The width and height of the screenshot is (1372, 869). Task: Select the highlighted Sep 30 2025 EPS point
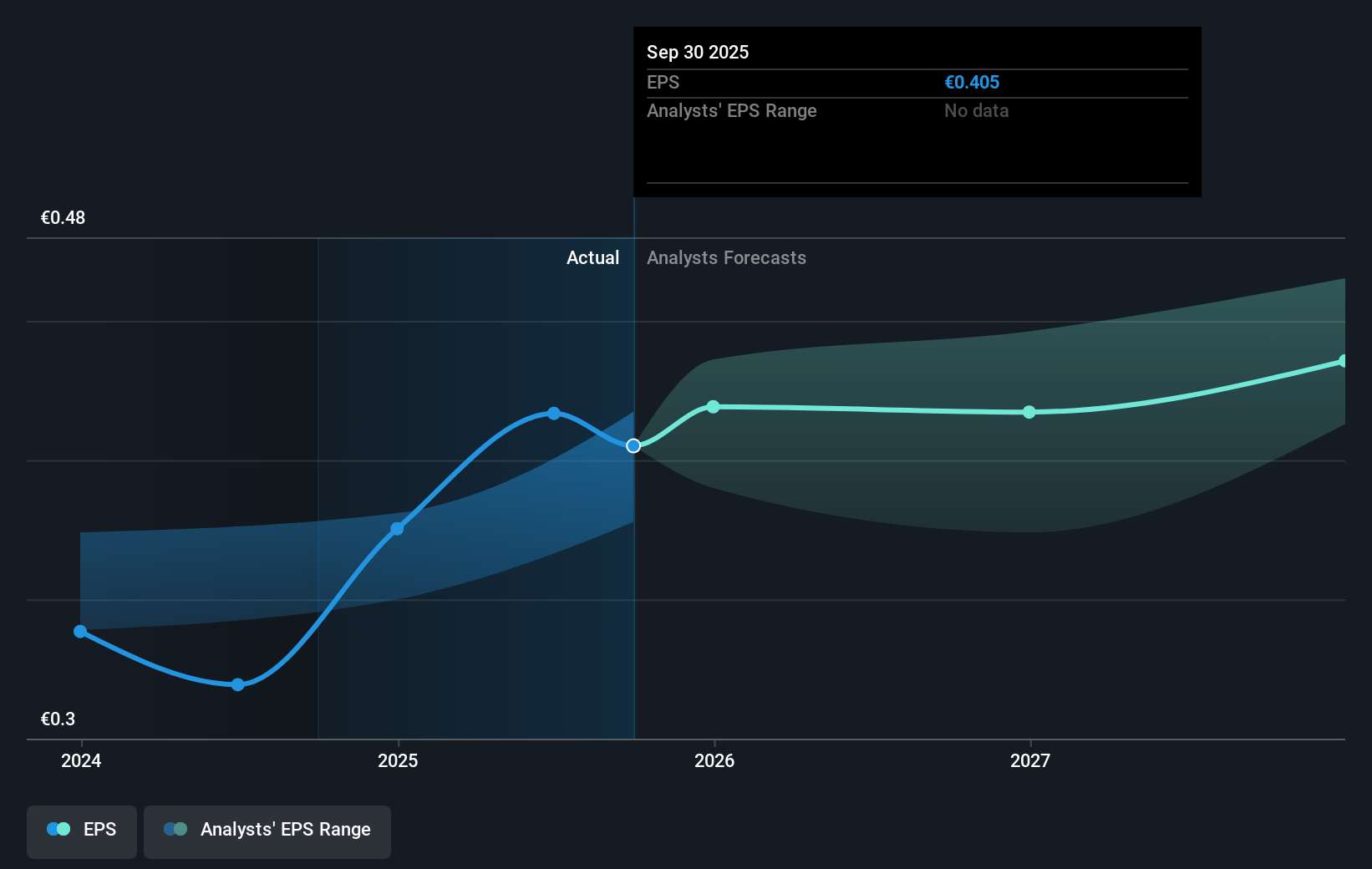(x=633, y=445)
